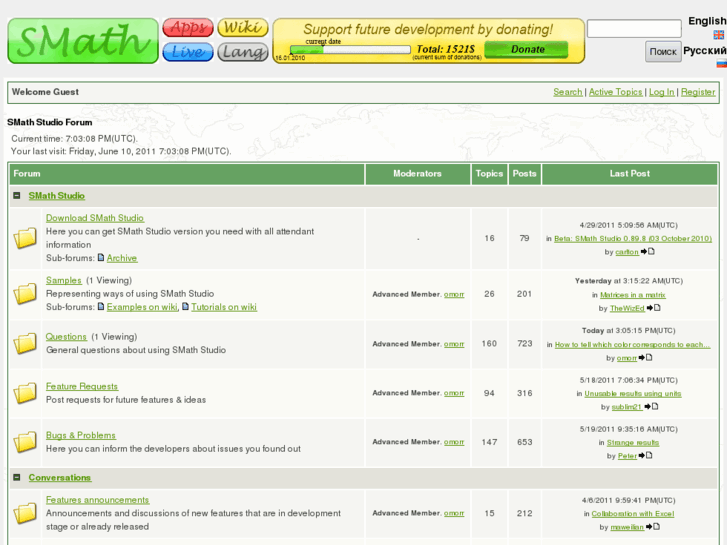
Task: Switch language to English
Action: coord(707,21)
